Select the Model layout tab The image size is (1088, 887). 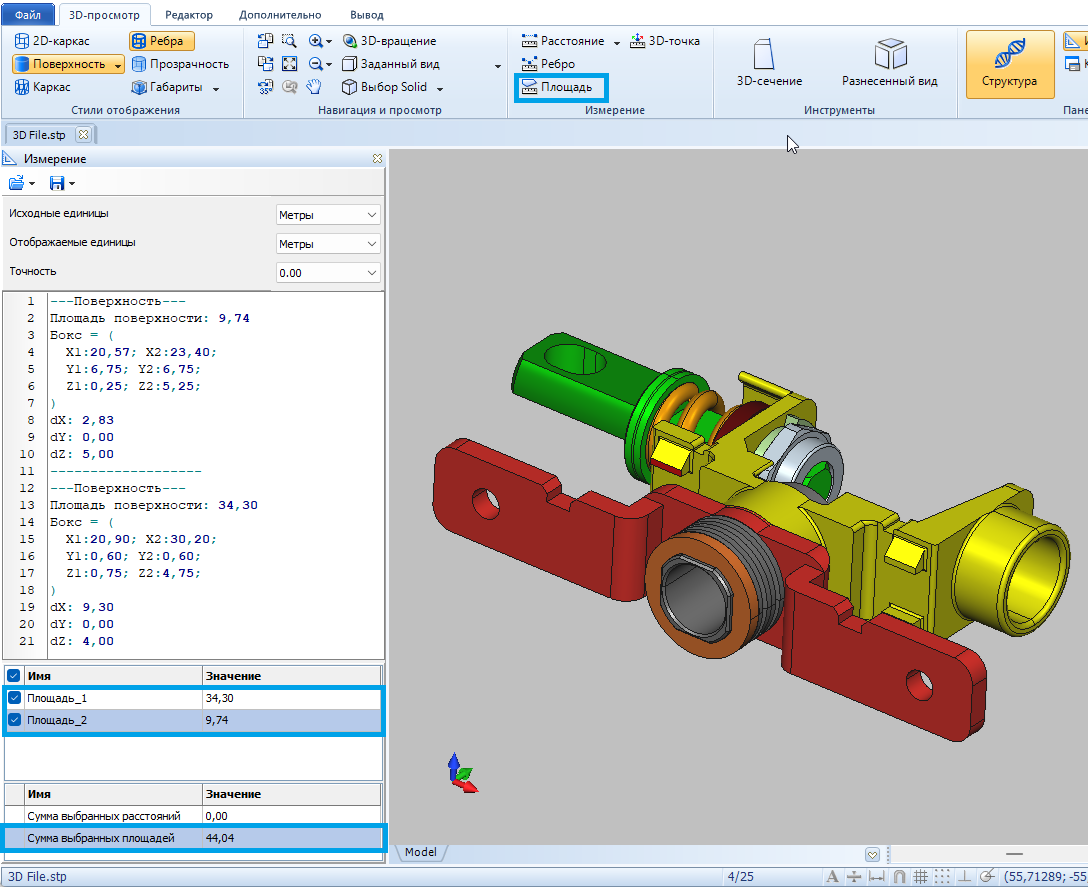[x=421, y=852]
